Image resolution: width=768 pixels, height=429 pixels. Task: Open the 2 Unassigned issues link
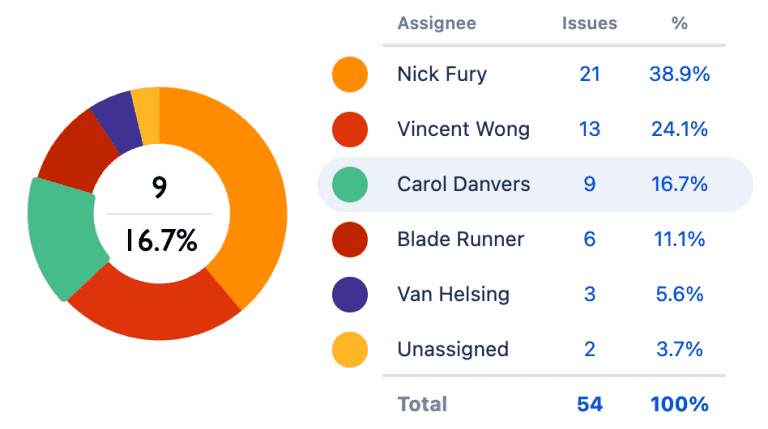(589, 349)
